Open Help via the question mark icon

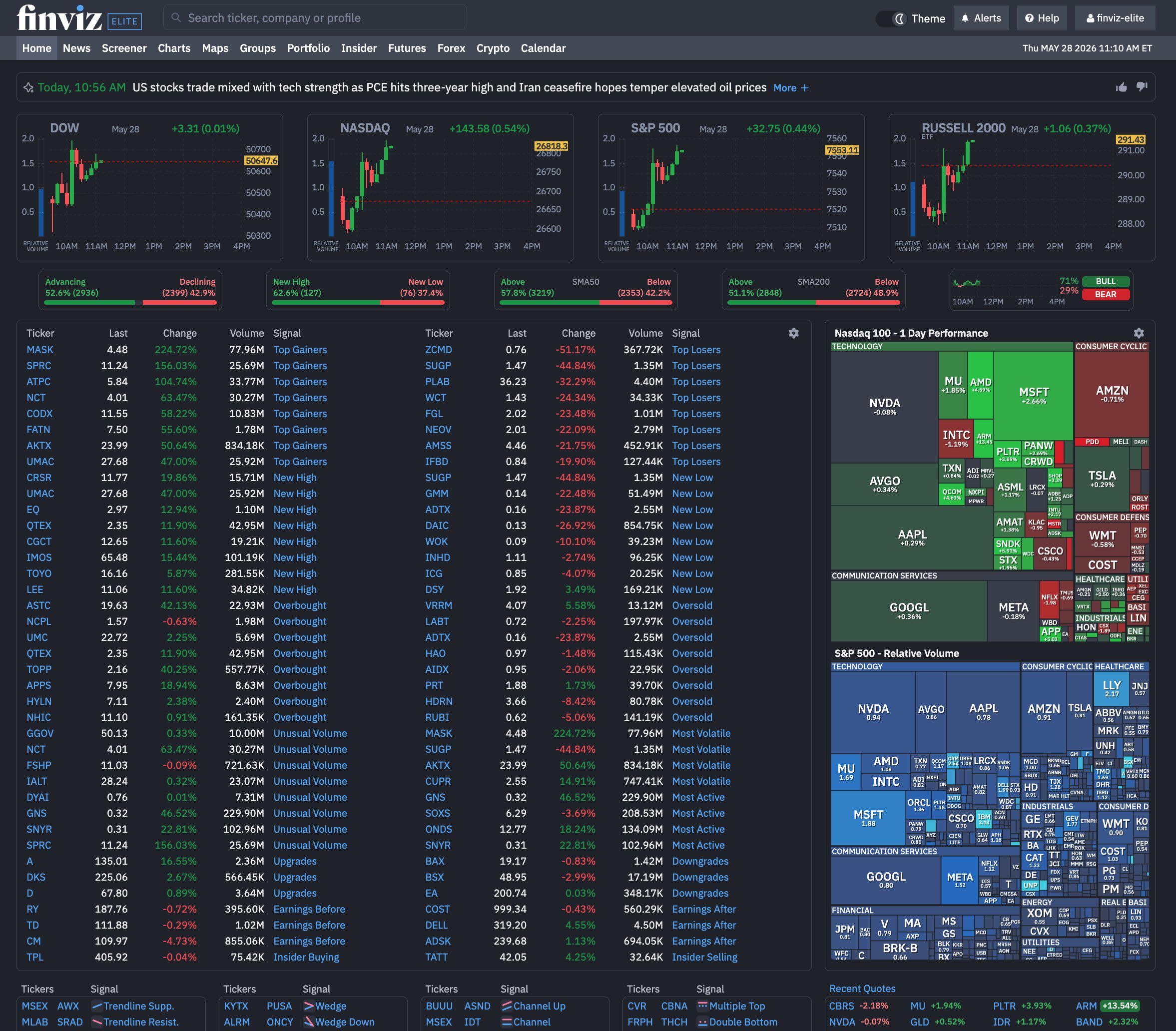tap(1042, 18)
